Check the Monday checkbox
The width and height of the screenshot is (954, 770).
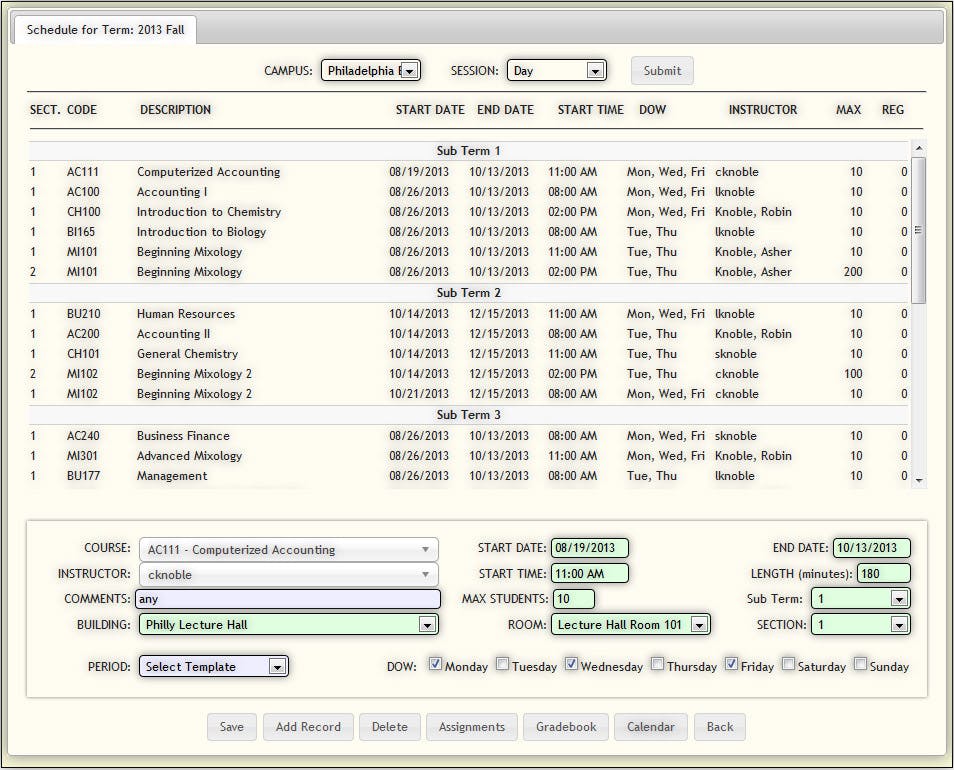435,664
